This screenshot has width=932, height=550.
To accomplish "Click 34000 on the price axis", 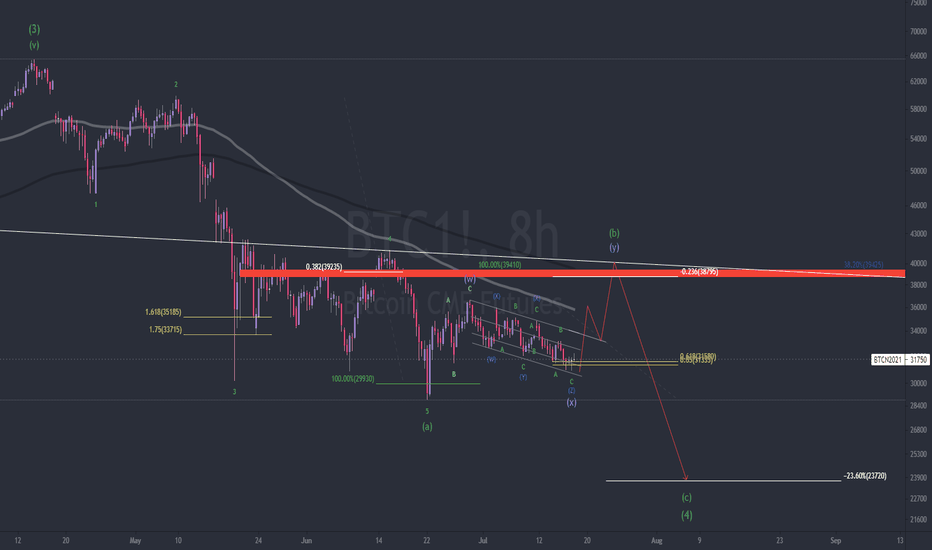I will pos(918,331).
